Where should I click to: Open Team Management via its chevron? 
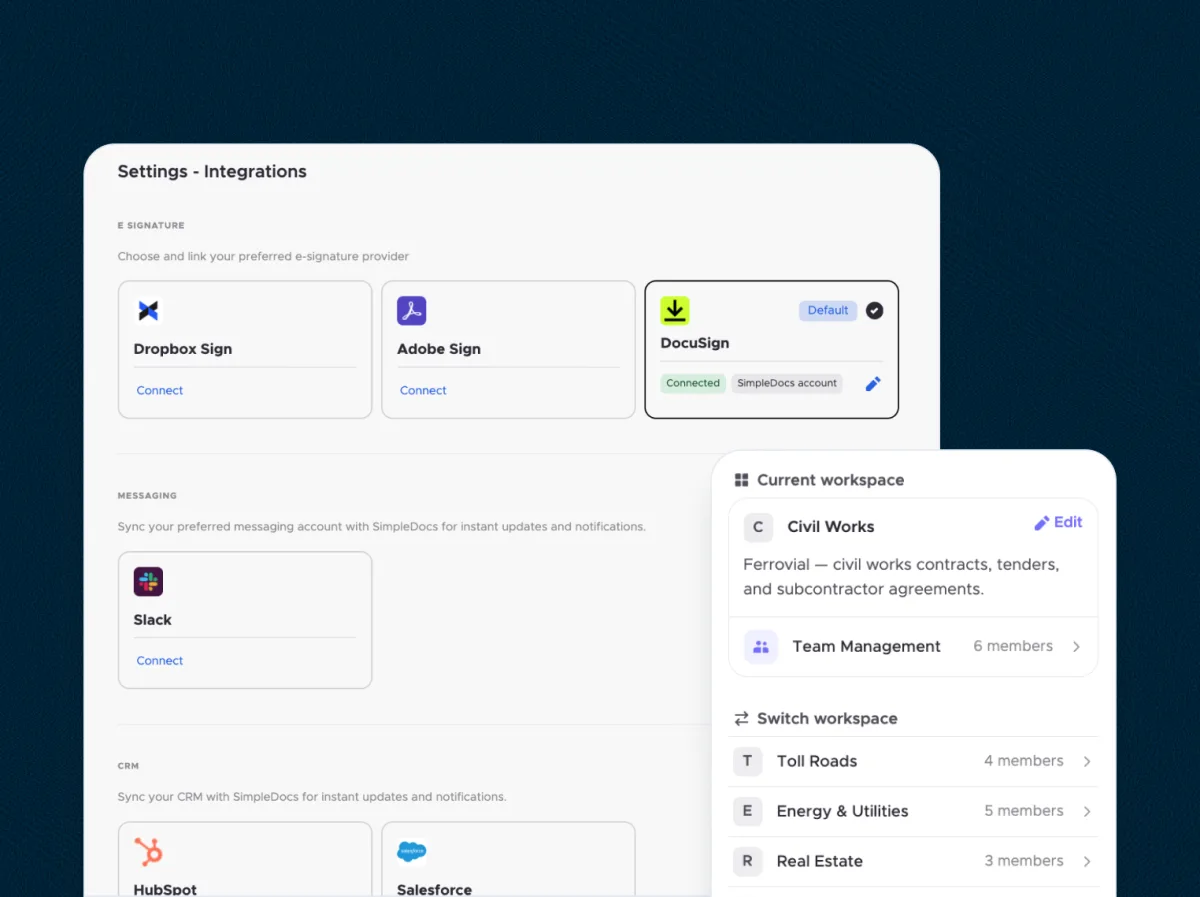point(1077,647)
